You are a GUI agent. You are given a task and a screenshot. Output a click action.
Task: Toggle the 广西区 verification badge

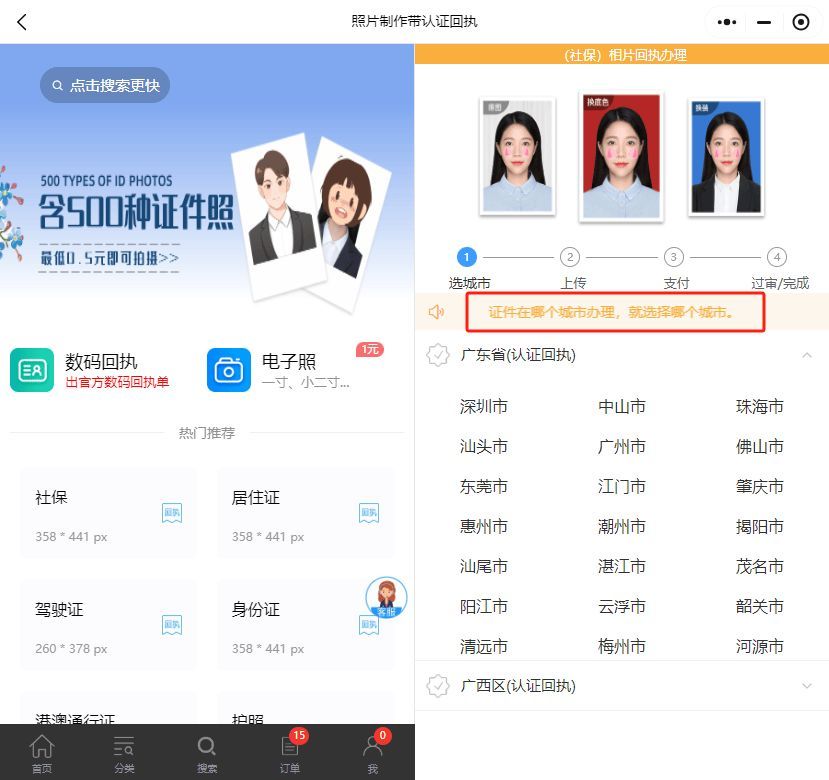point(437,686)
